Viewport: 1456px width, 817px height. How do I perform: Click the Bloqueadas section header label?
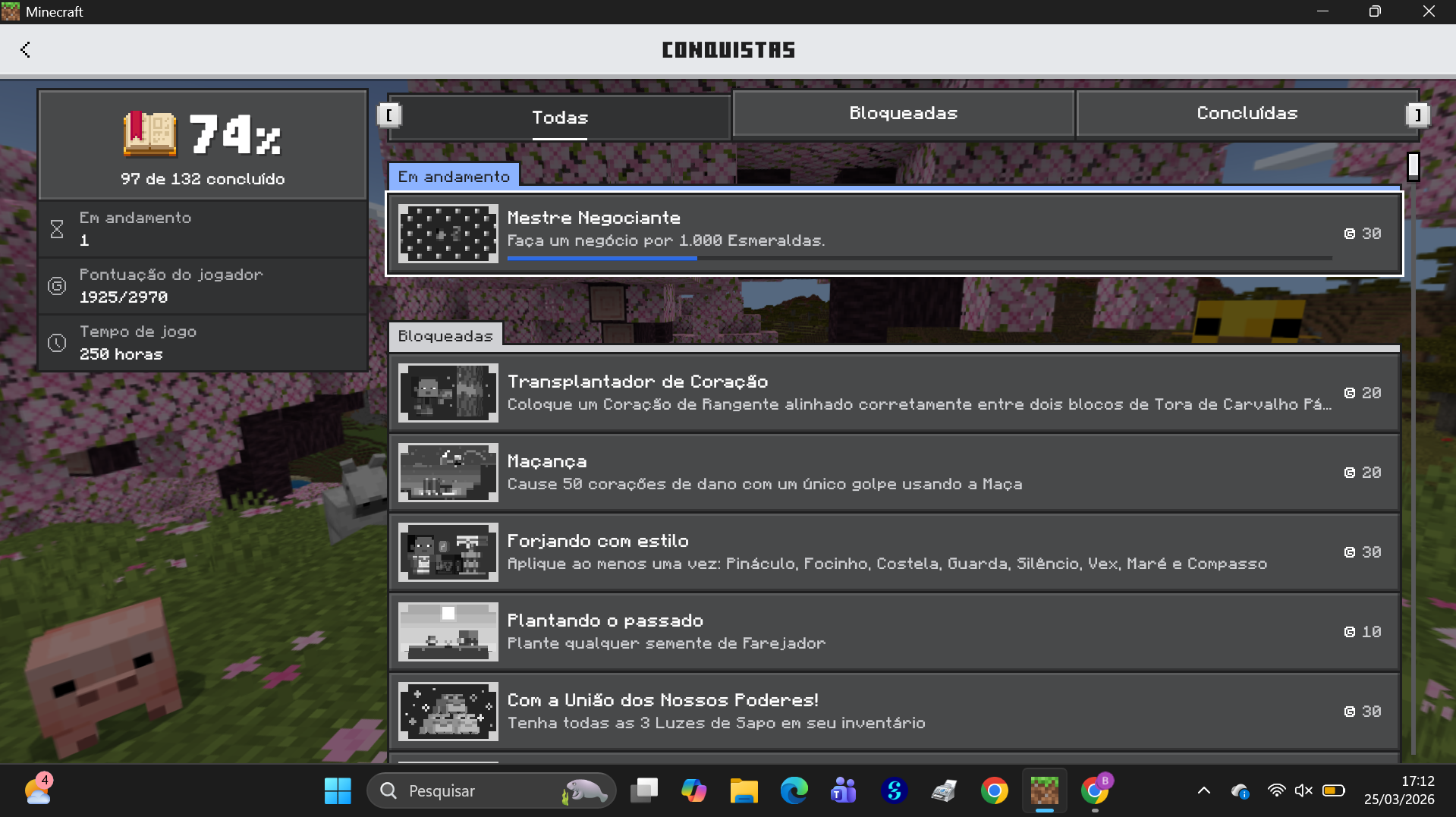(445, 336)
